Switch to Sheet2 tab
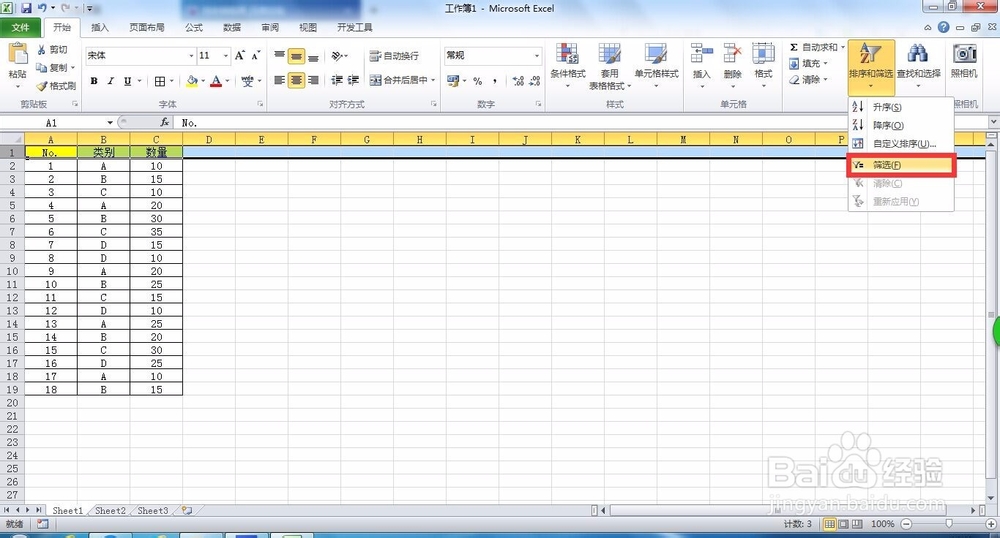This screenshot has width=1000, height=538. 110,511
